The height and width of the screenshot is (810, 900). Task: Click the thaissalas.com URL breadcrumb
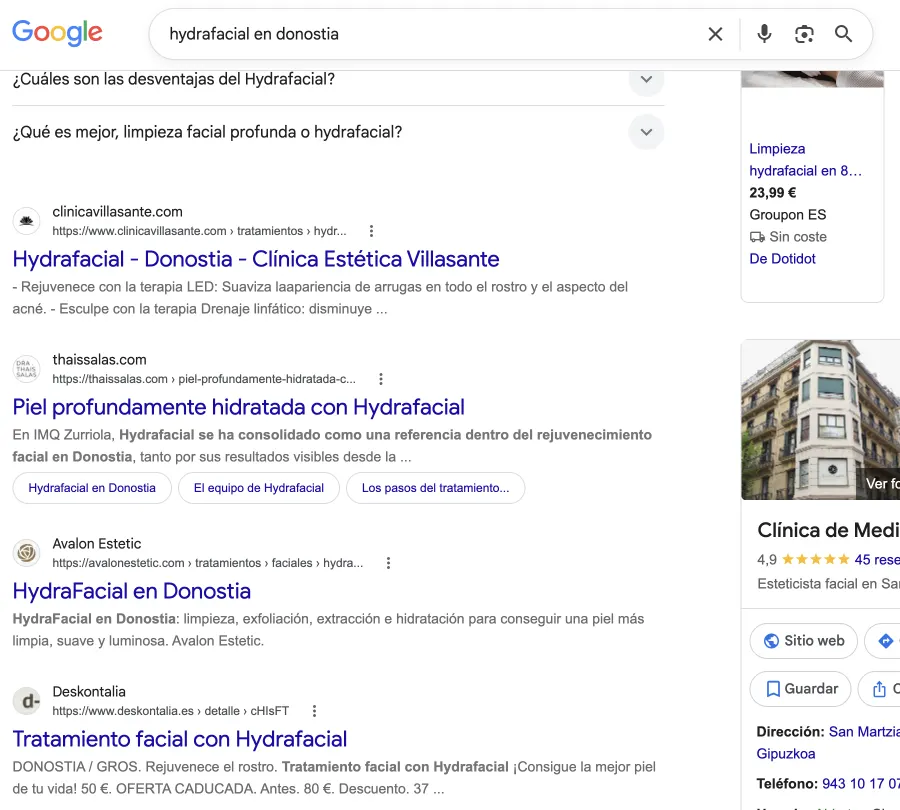coord(204,379)
